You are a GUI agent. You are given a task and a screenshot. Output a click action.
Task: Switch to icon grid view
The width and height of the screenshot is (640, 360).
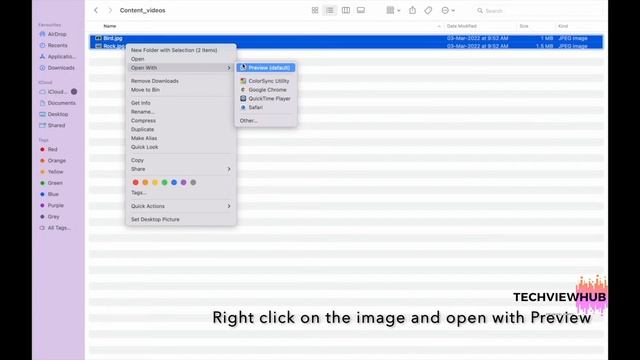pos(315,10)
